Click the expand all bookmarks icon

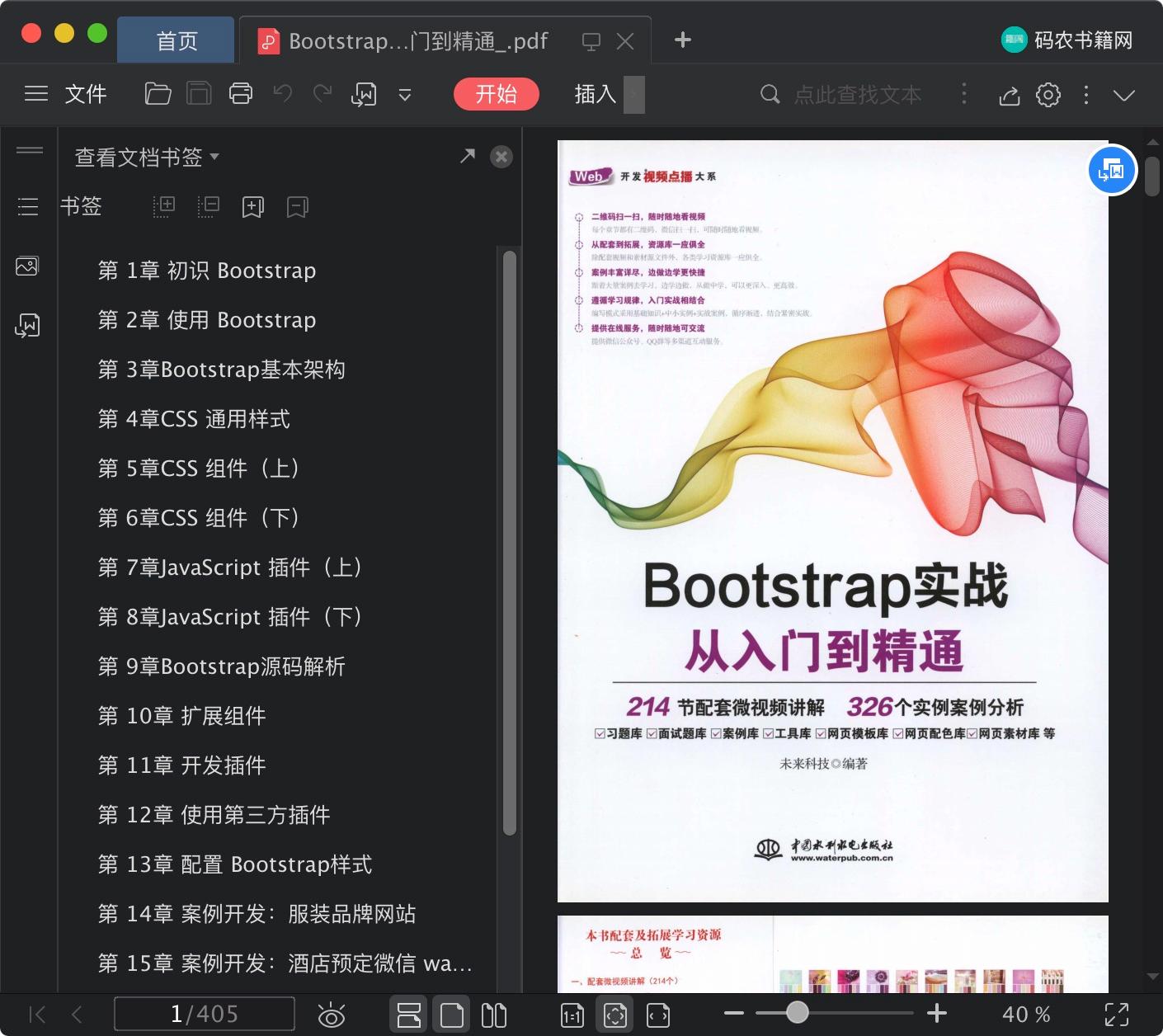tap(164, 206)
